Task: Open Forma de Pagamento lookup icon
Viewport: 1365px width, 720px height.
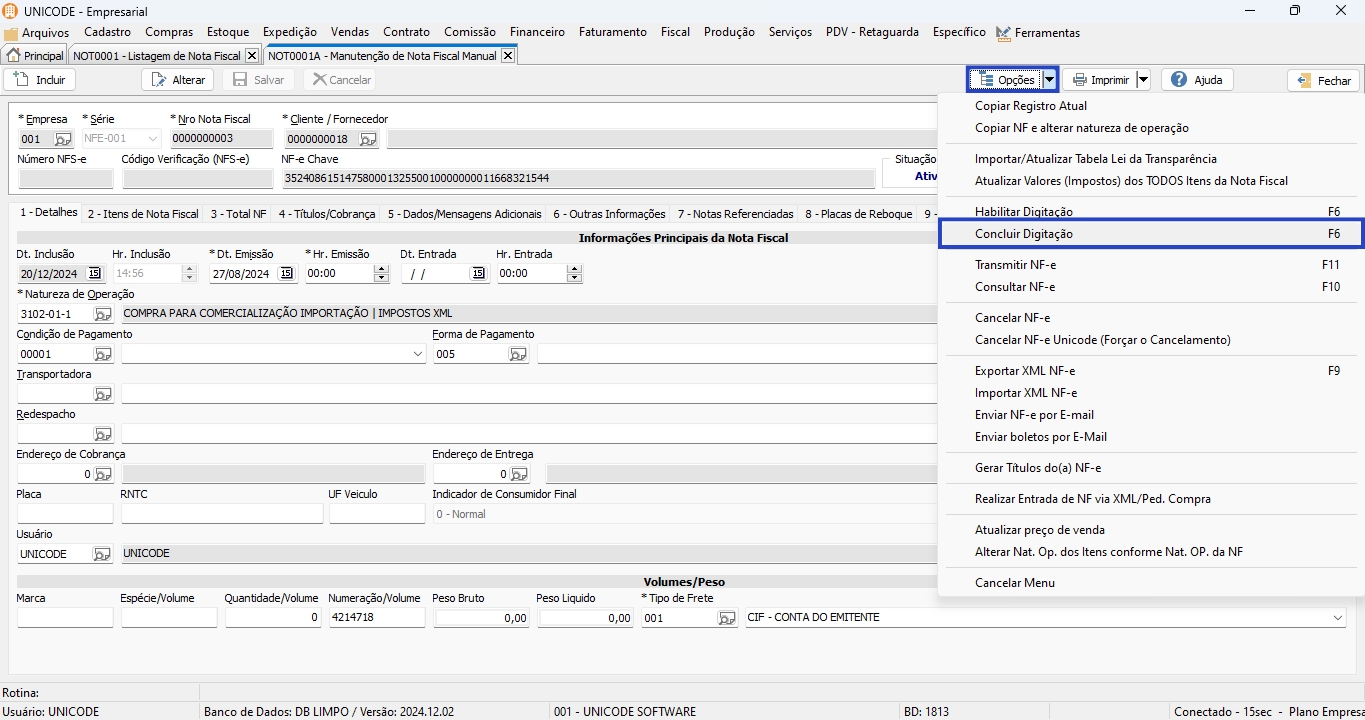Action: point(518,354)
